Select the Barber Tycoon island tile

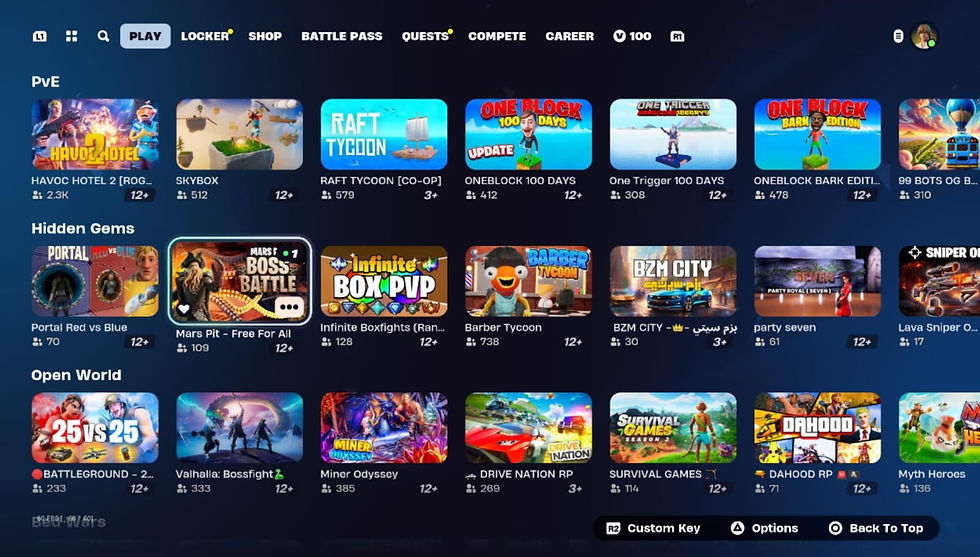click(528, 281)
